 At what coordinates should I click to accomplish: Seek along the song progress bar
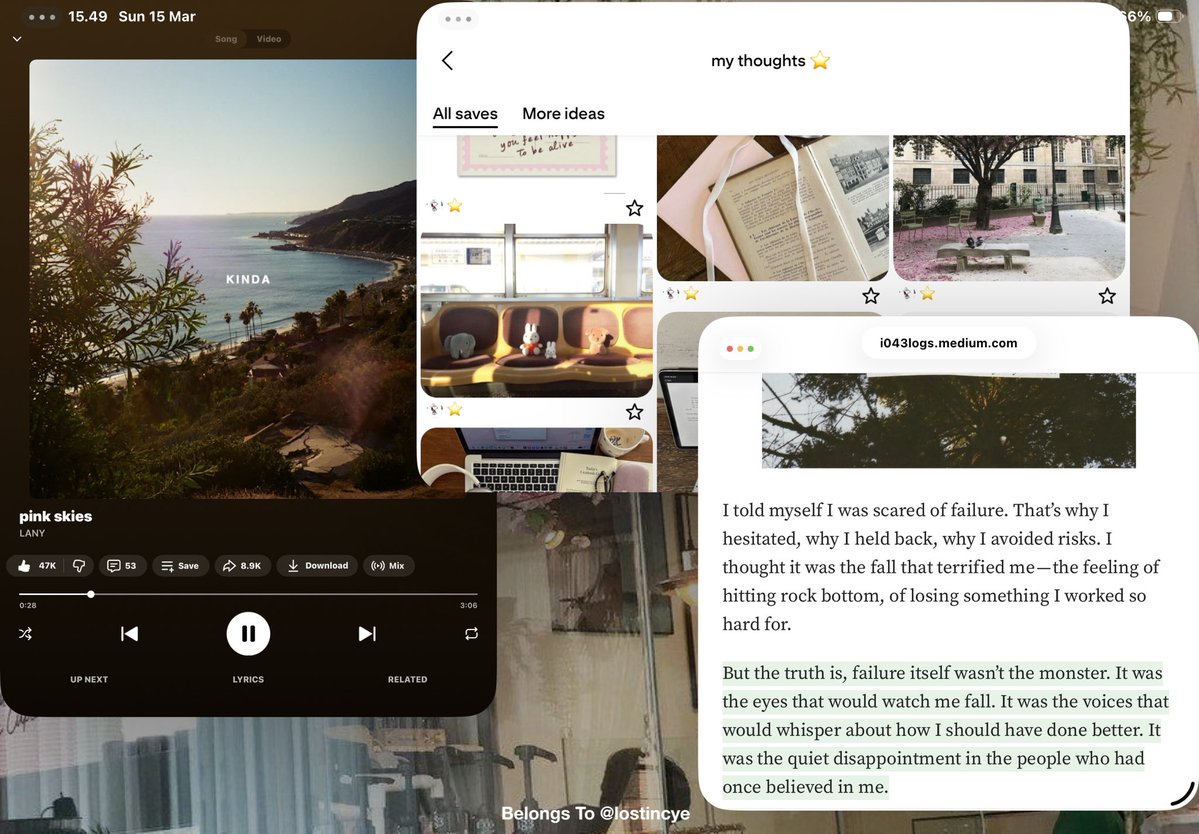click(x=248, y=594)
